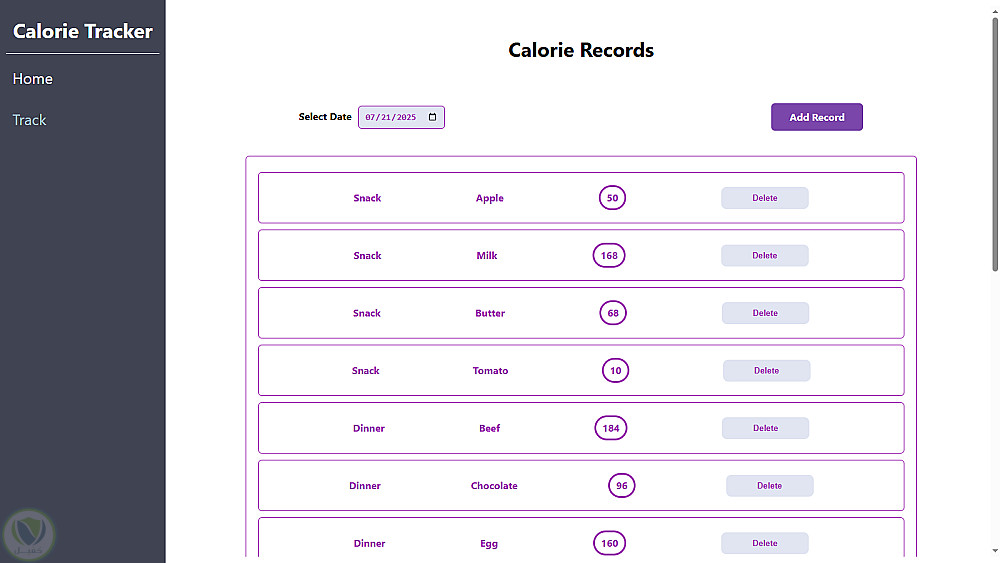This screenshot has width=1000, height=563.
Task: Click the 168 calorie badge for Milk
Action: point(609,256)
